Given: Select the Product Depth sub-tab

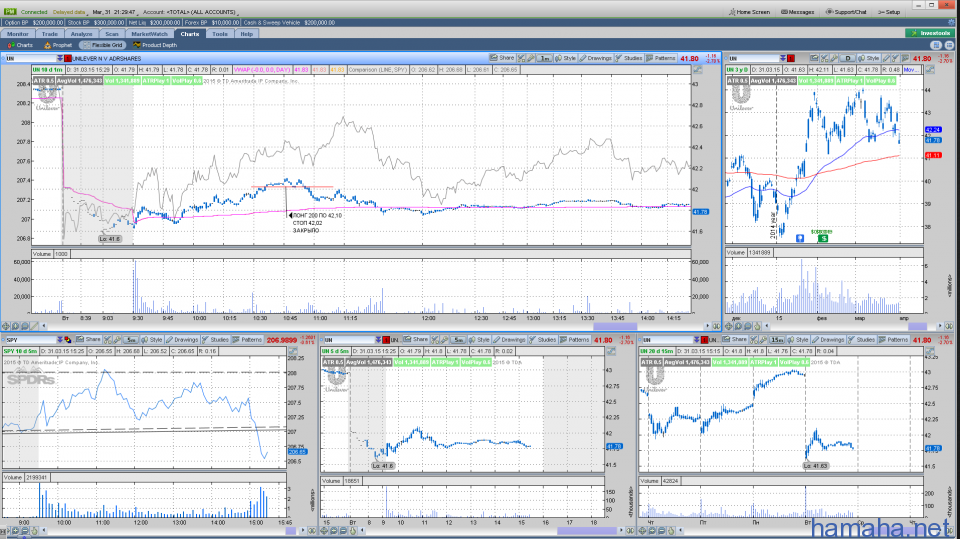Looking at the screenshot, I should click(155, 45).
